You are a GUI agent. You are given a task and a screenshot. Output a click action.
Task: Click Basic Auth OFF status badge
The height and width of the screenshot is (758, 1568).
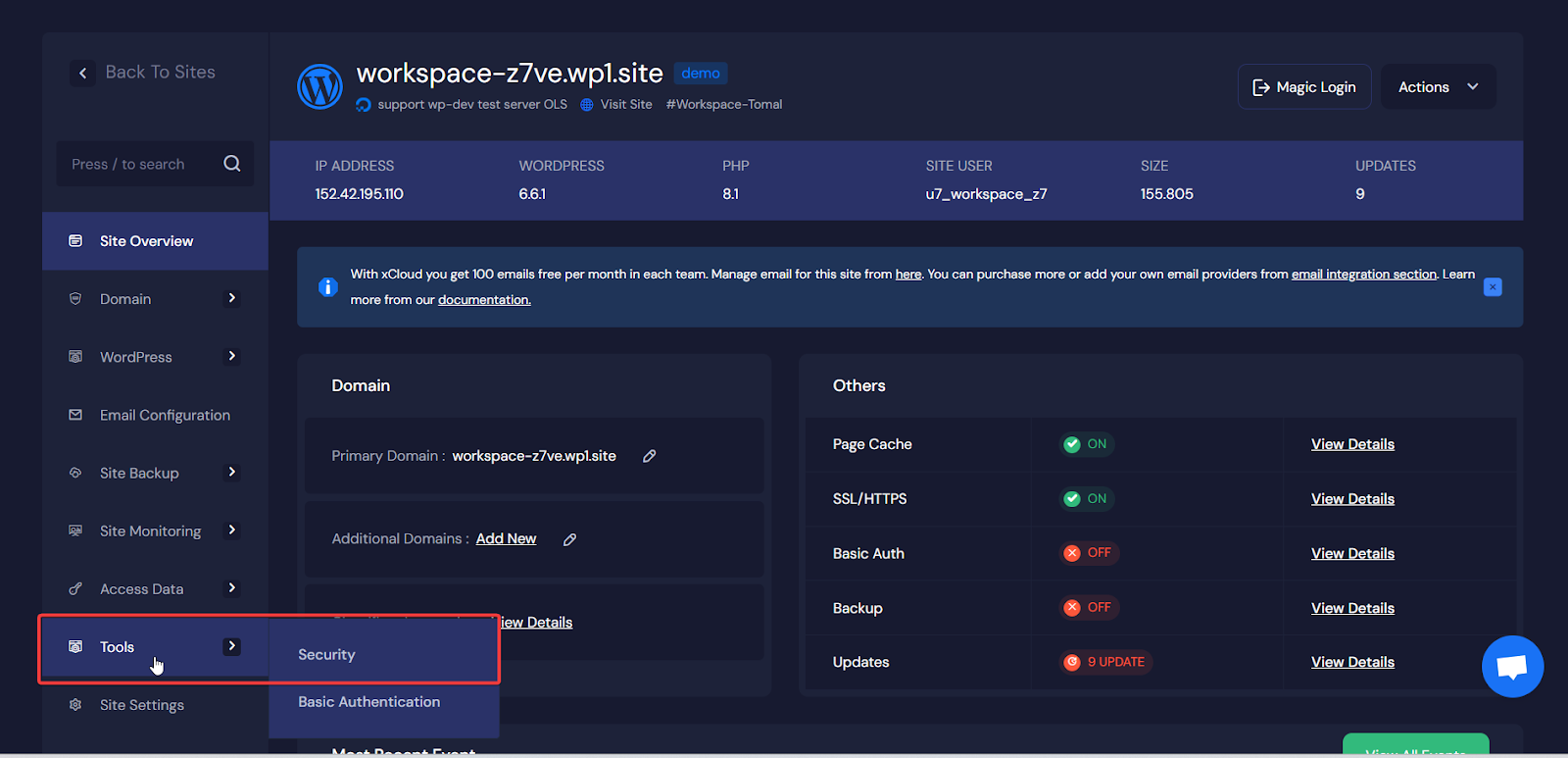(x=1090, y=553)
